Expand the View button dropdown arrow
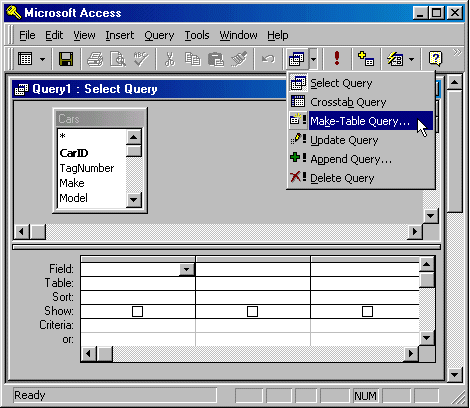This screenshot has height=408, width=470. [42, 60]
